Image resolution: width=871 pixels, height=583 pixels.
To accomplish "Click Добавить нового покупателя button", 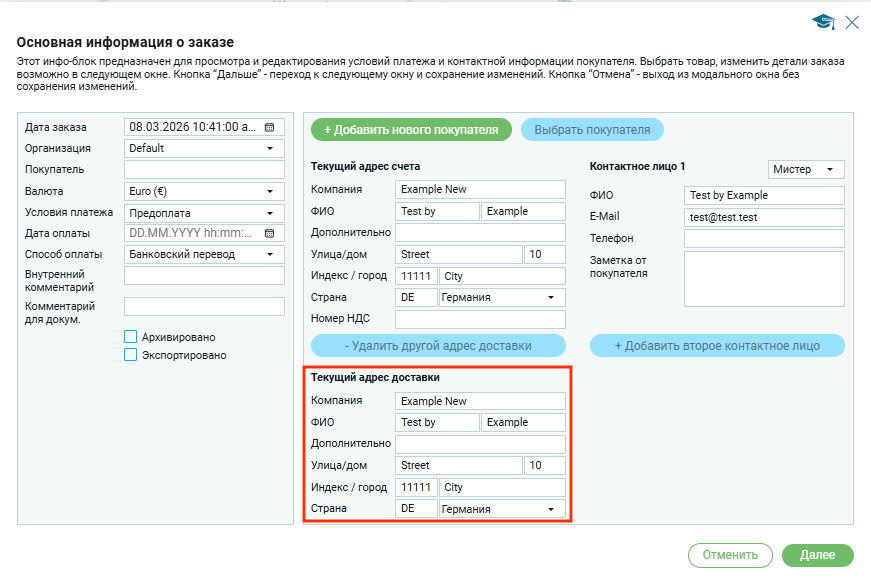I will [411, 130].
